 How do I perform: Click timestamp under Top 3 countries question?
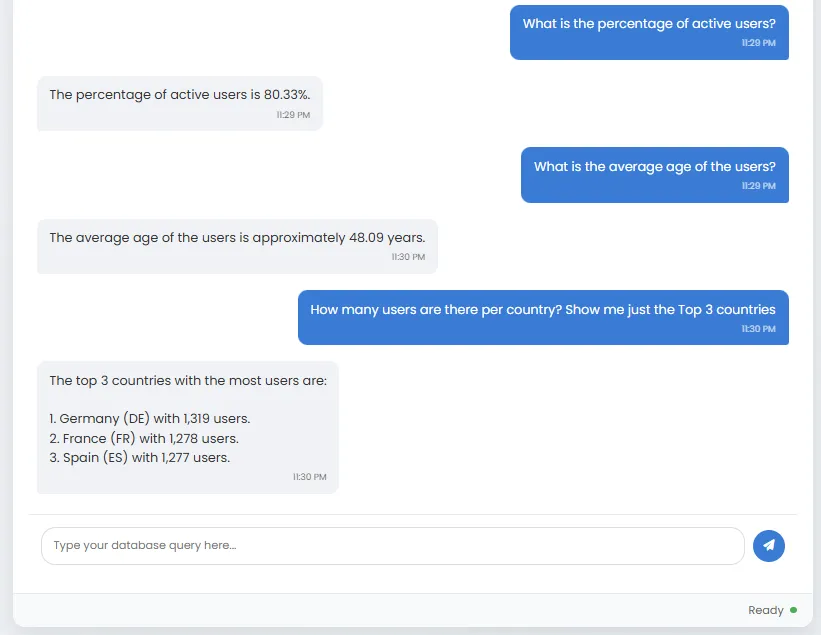point(758,329)
